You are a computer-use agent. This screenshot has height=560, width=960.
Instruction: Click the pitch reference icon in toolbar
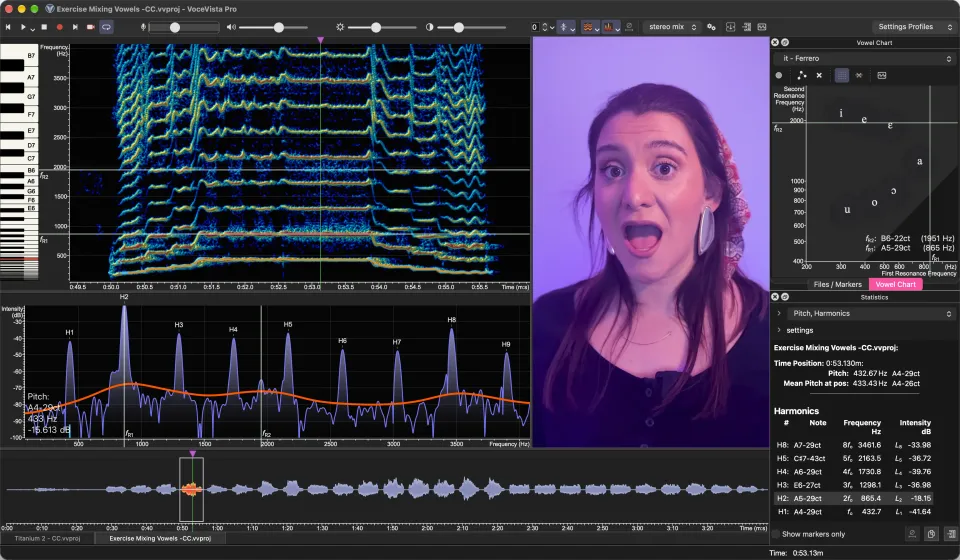click(629, 27)
